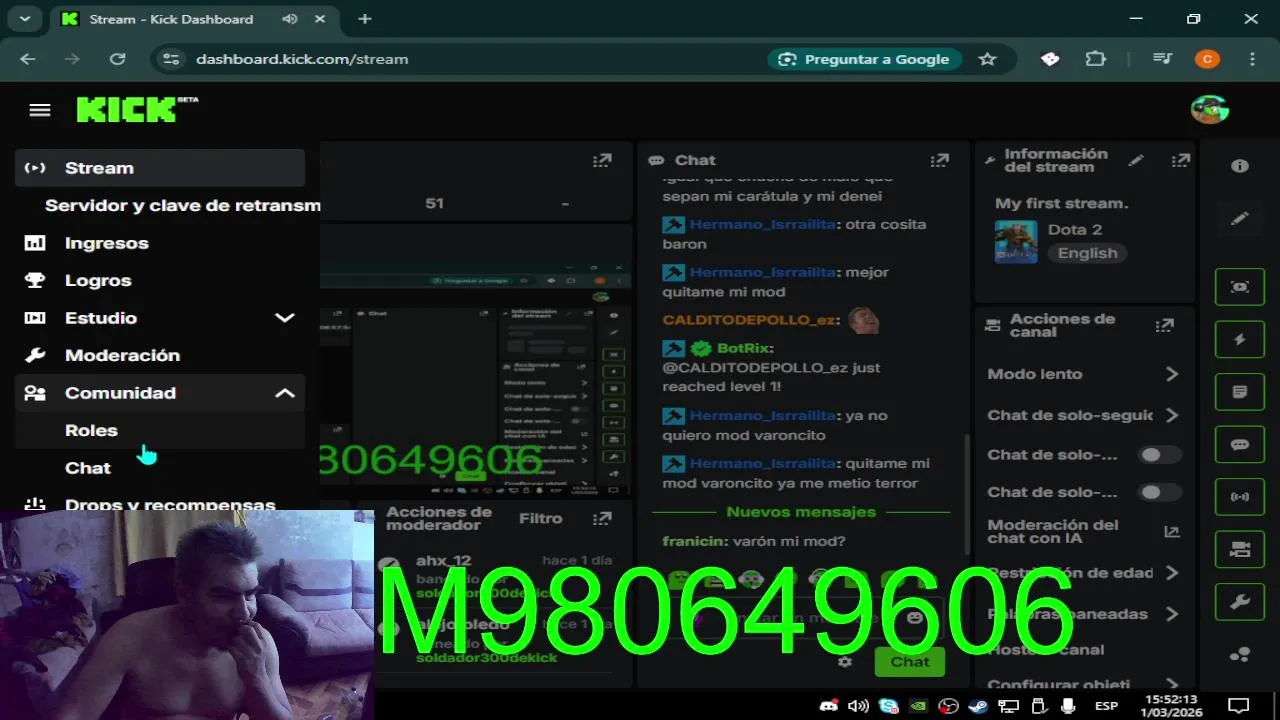This screenshot has width=1280, height=720.
Task: Open Servidor y clave de retransmisión
Action: tap(183, 205)
